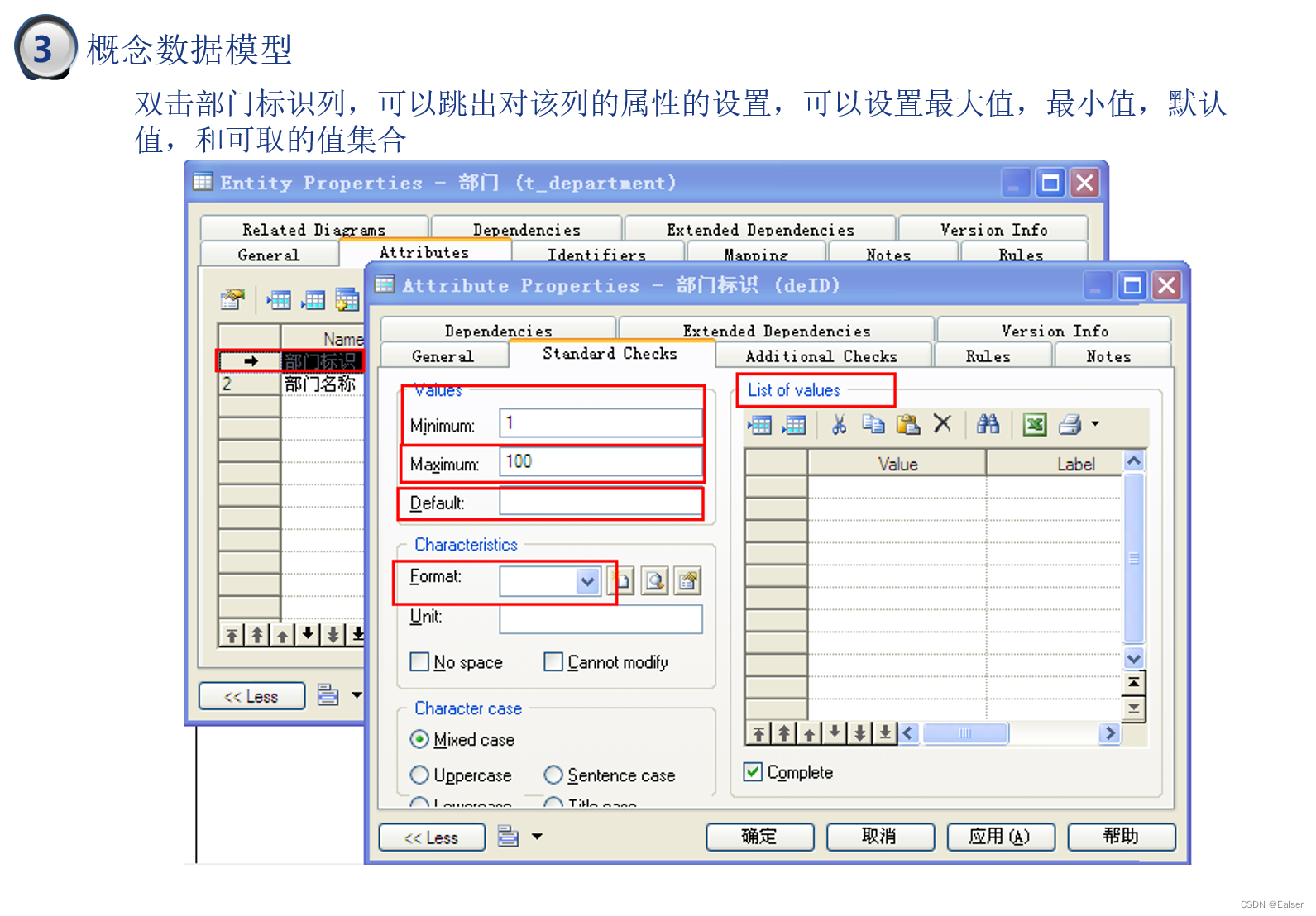Select the 部门名称 attribute row
The width and height of the screenshot is (1316, 916).
291,384
